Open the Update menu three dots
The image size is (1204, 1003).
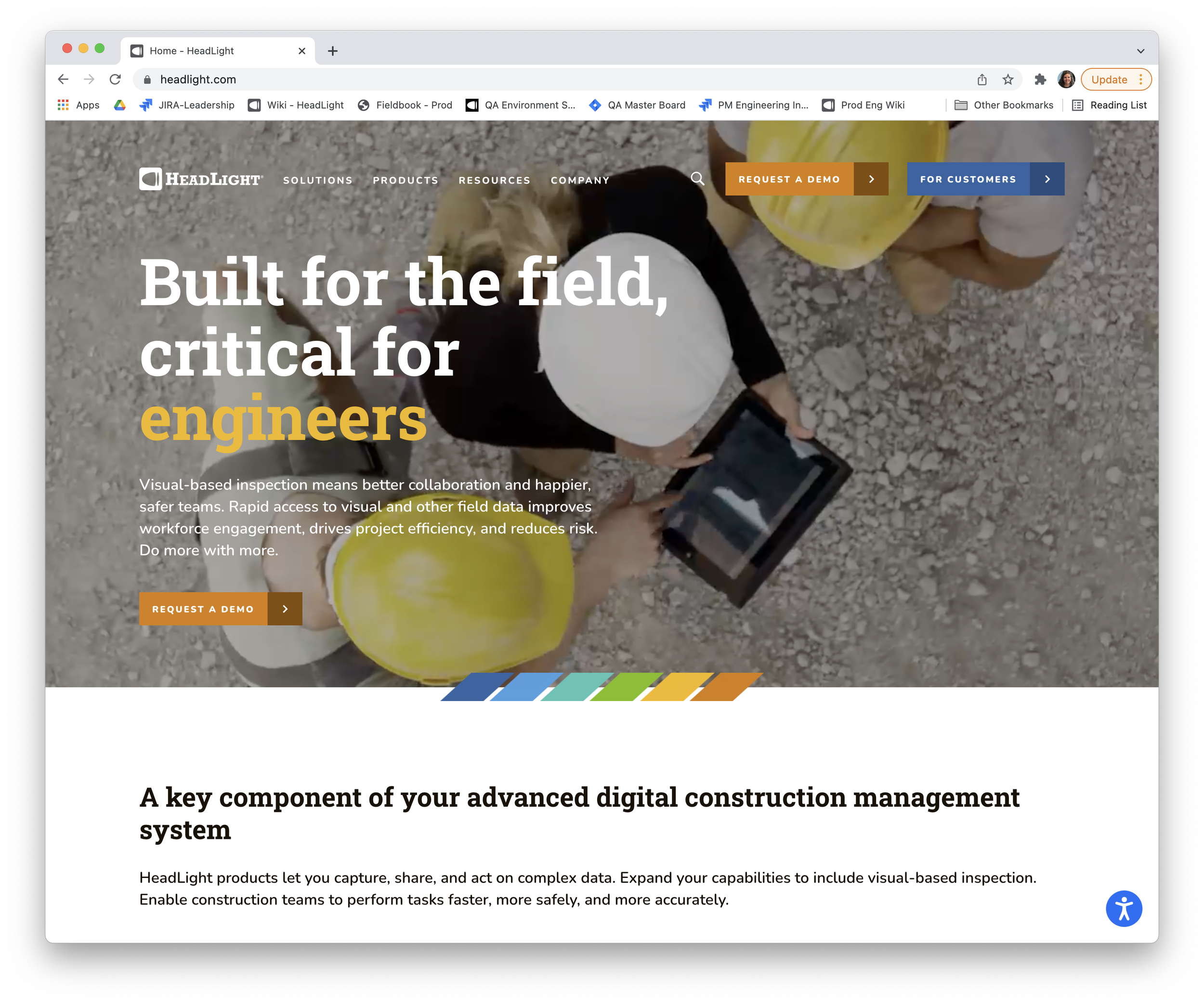pyautogui.click(x=1141, y=79)
